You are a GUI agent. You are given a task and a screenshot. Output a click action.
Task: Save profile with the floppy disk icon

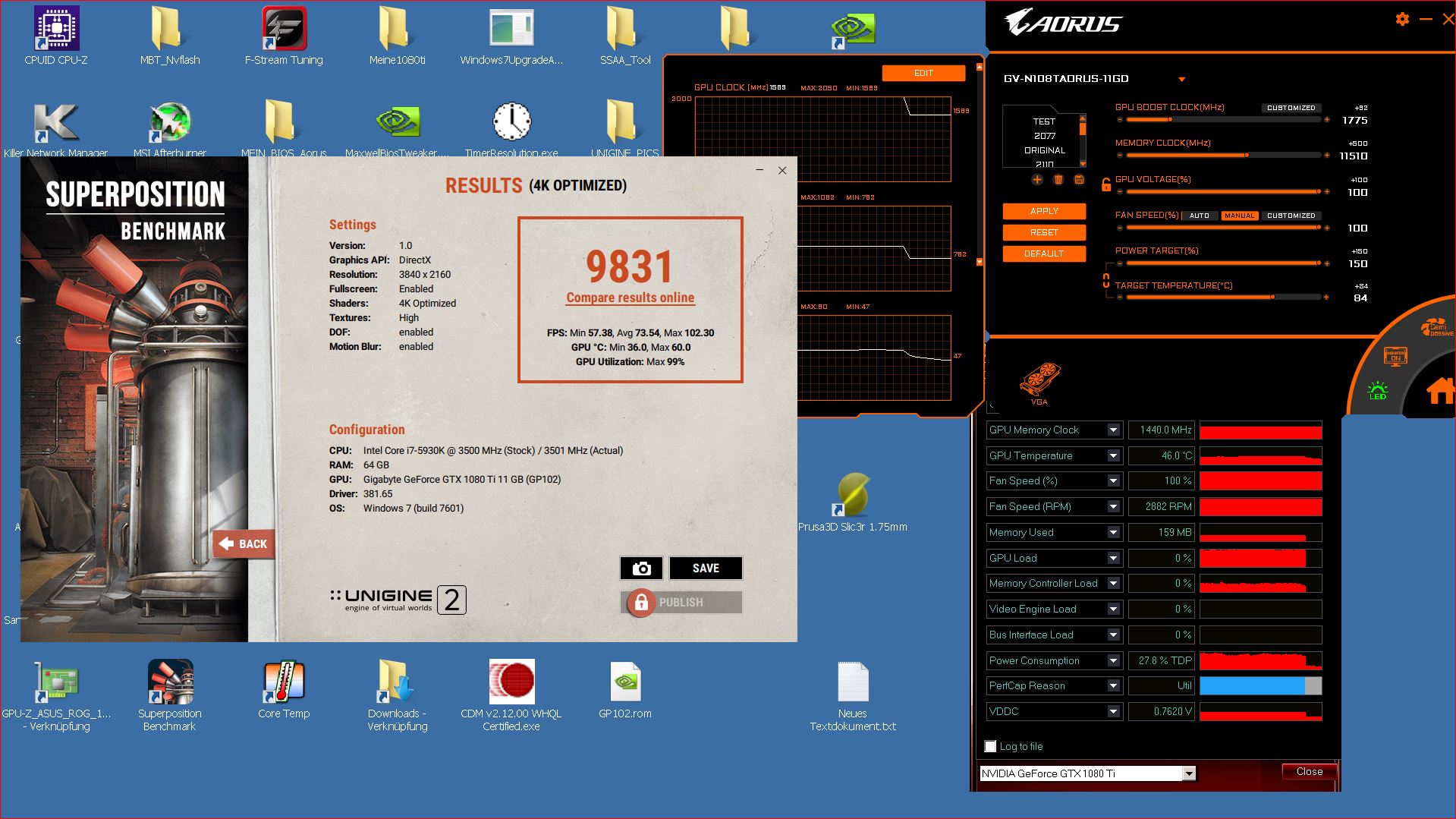(x=1080, y=180)
